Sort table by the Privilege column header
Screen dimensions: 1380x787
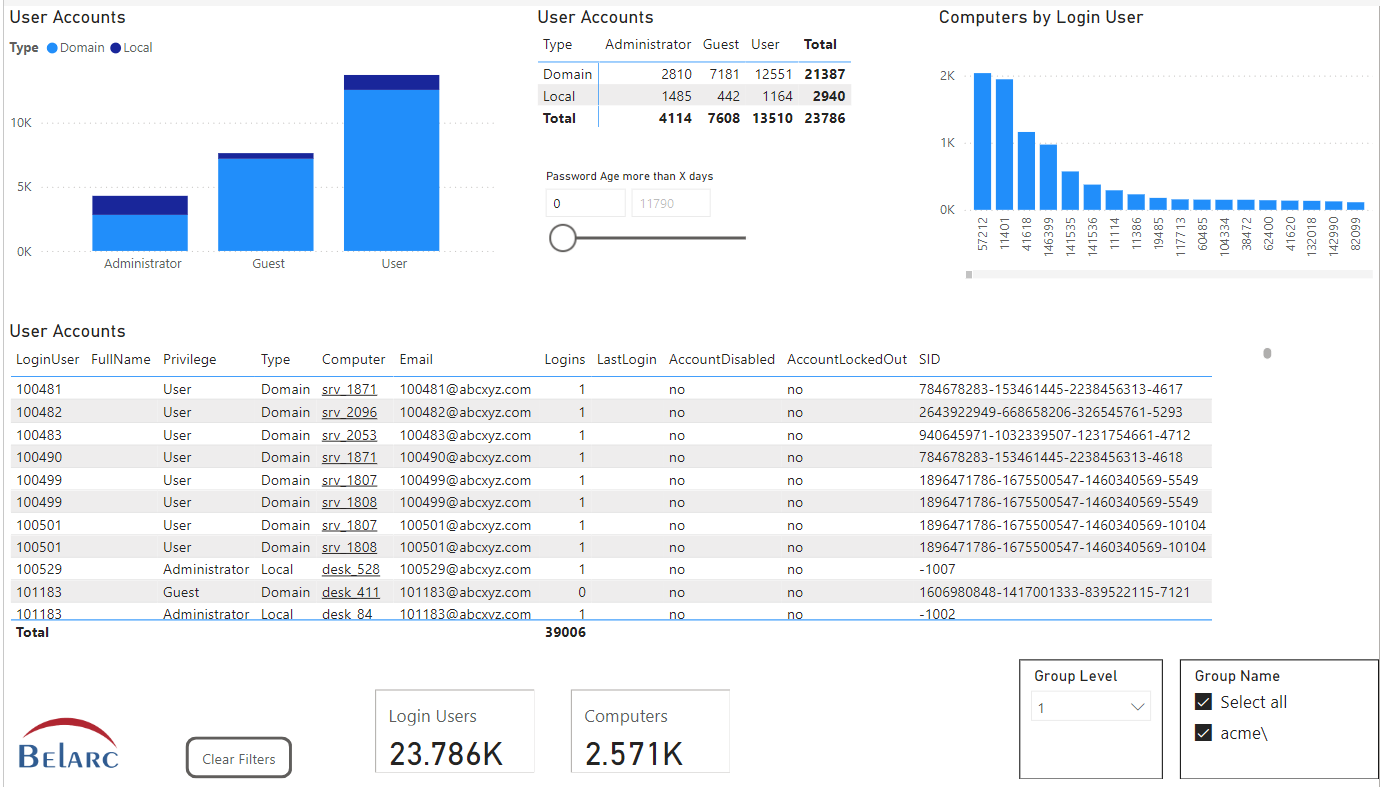click(189, 359)
